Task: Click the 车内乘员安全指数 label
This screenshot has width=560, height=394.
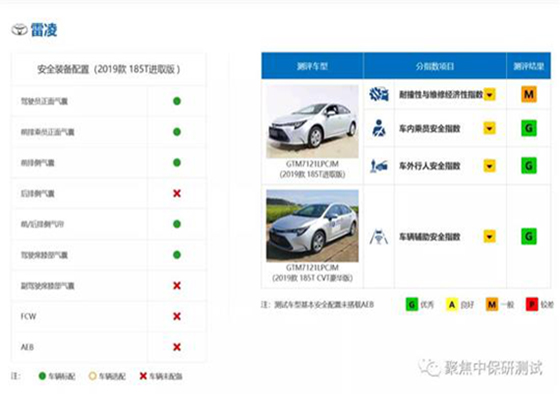Action: [x=430, y=129]
